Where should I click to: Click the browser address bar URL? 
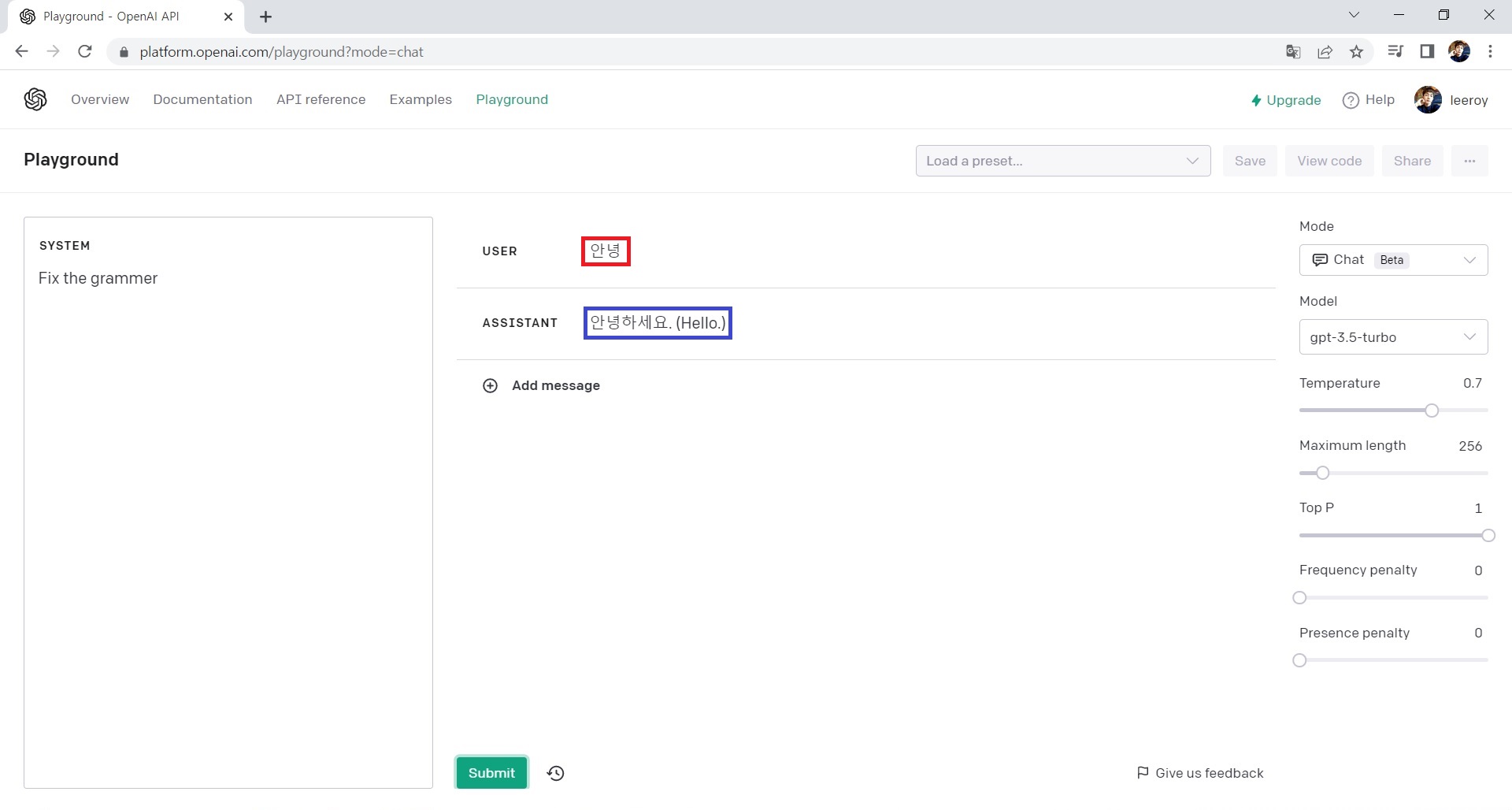[x=281, y=52]
